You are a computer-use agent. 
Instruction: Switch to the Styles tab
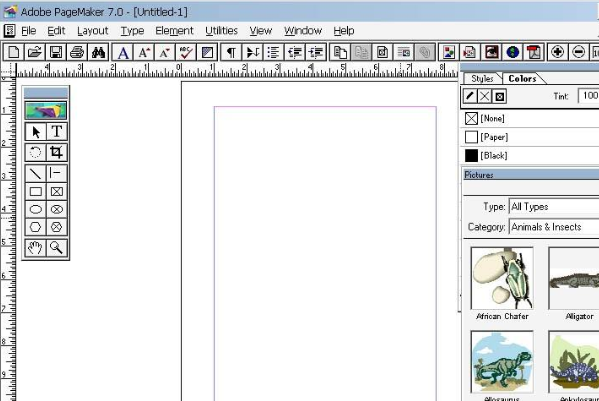pos(482,79)
